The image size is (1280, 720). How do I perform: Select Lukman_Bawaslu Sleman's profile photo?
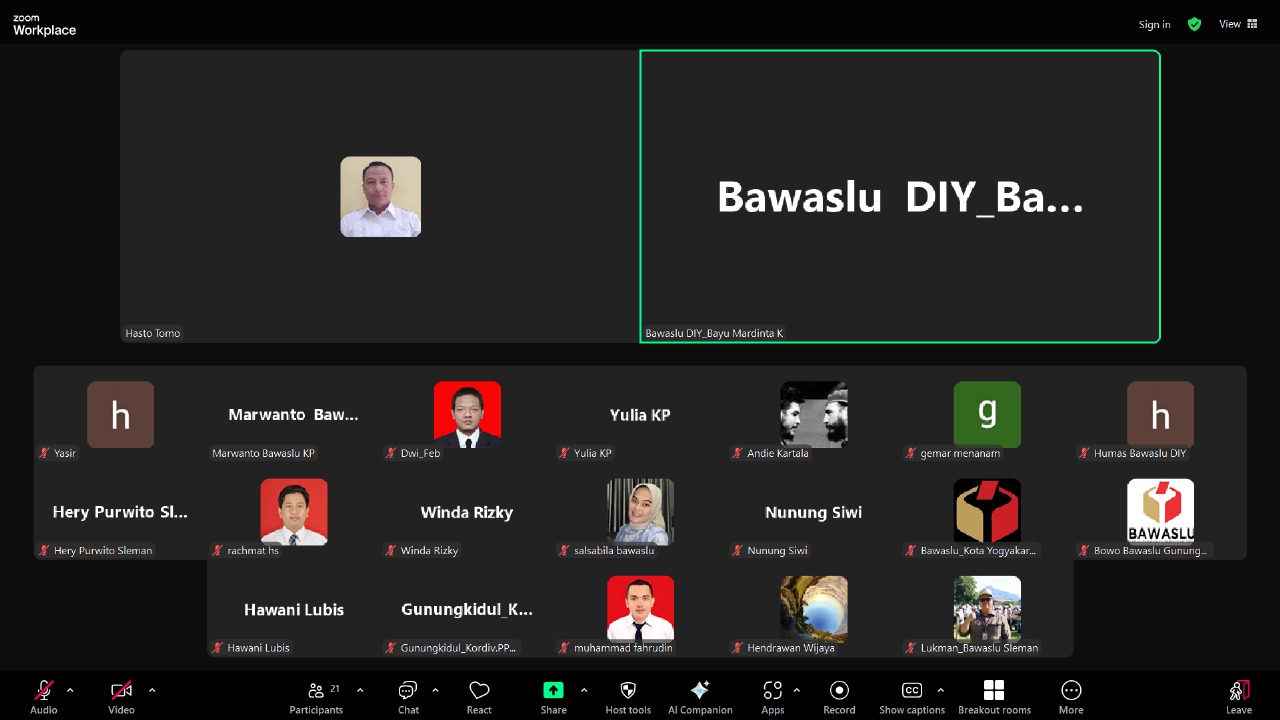pyautogui.click(x=987, y=609)
